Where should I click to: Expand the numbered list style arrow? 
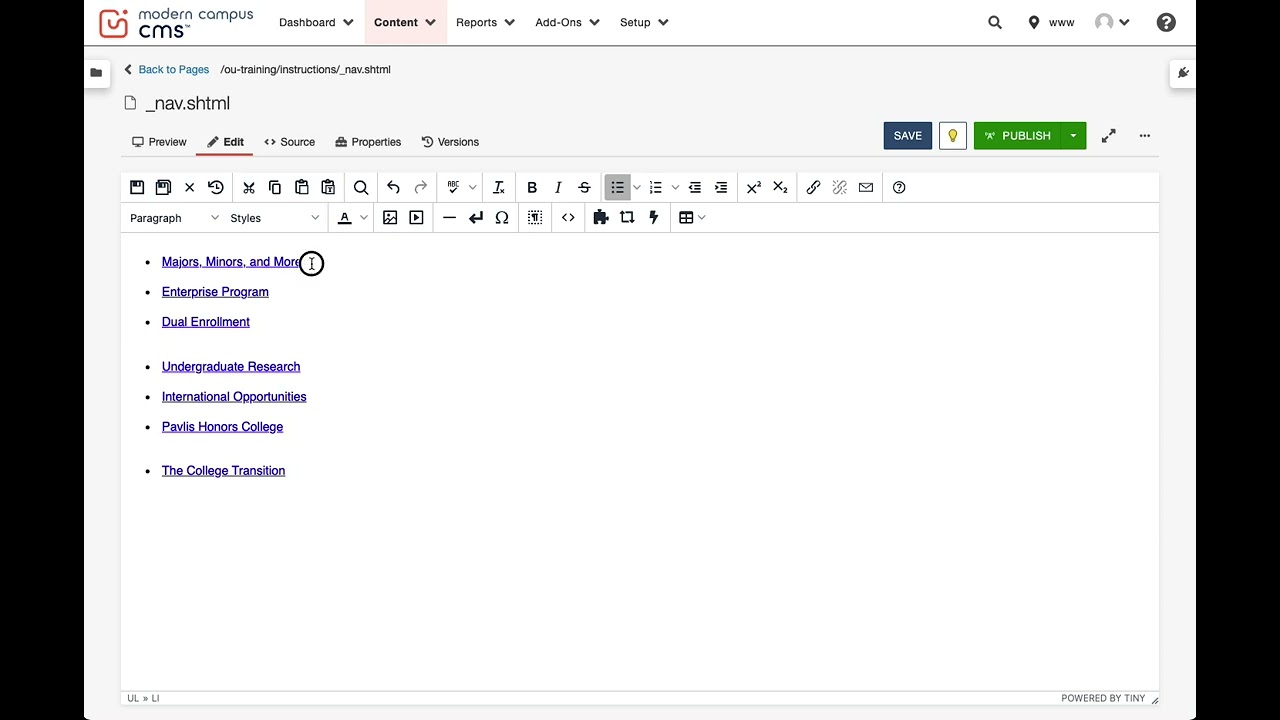point(675,187)
